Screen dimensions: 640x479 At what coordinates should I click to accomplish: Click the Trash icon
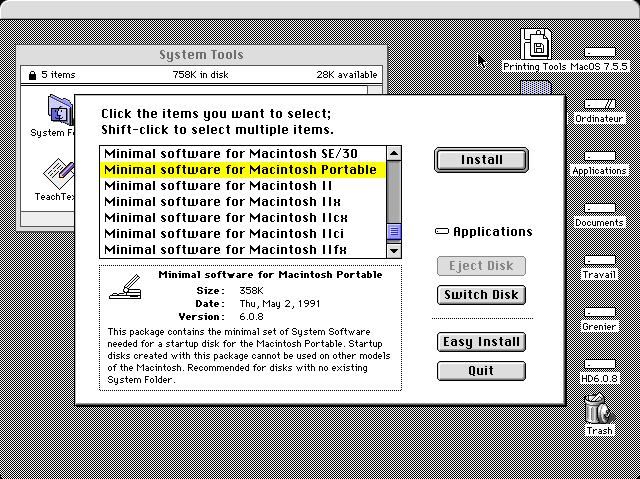[600, 410]
